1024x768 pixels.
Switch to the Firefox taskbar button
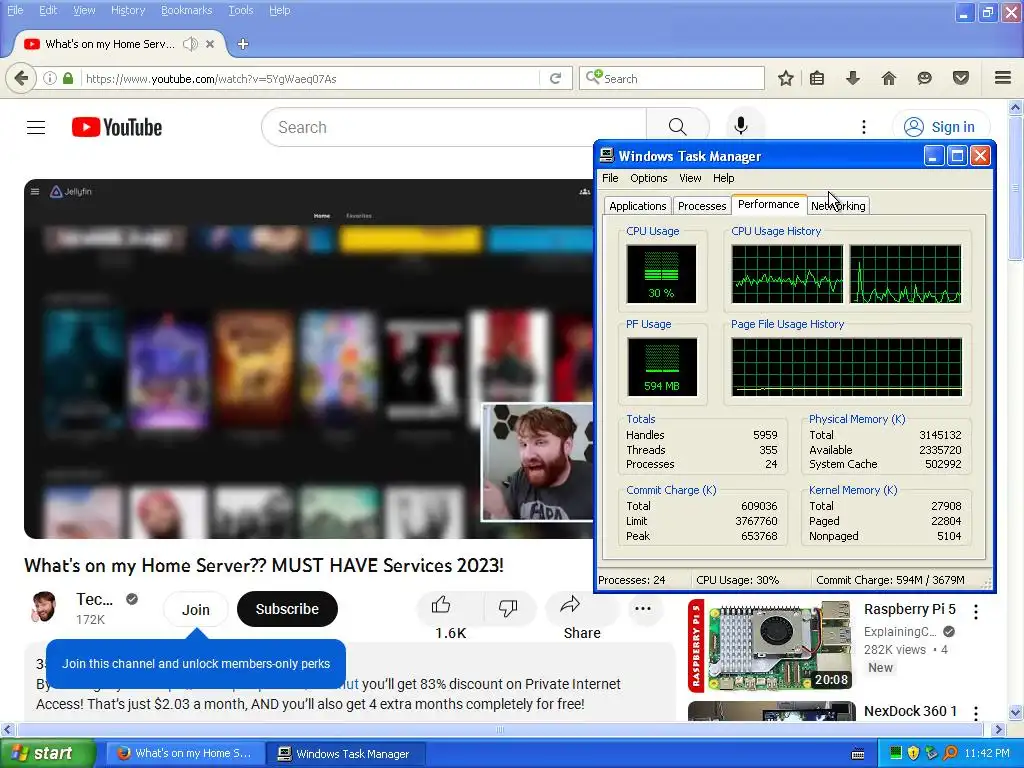click(185, 754)
